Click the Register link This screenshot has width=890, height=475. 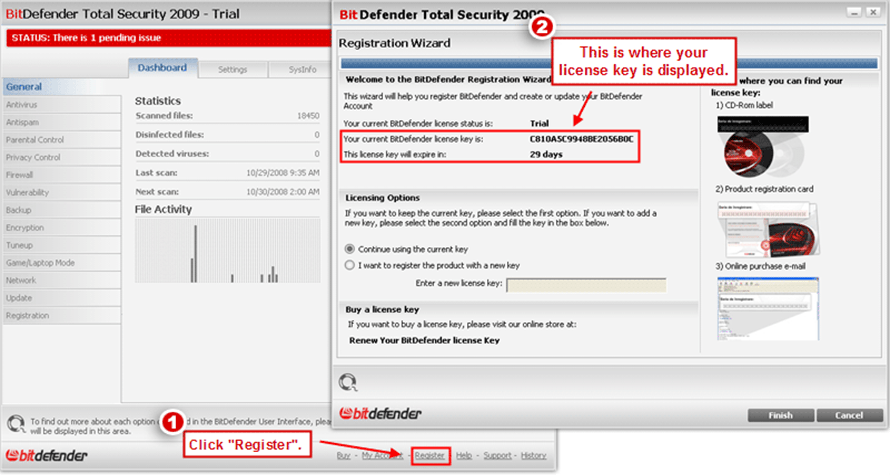[430, 456]
